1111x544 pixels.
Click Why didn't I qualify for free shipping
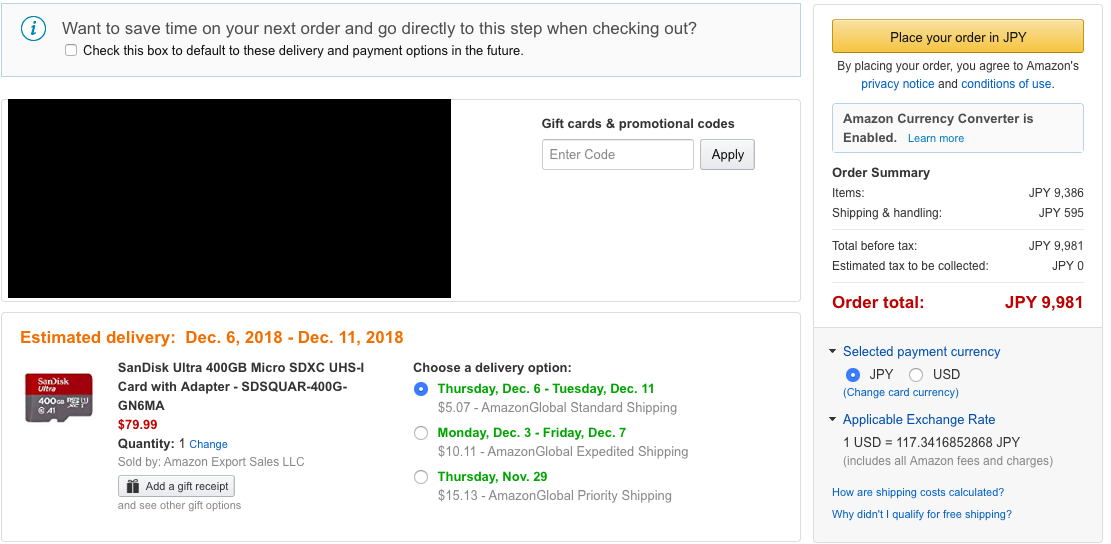tap(921, 514)
